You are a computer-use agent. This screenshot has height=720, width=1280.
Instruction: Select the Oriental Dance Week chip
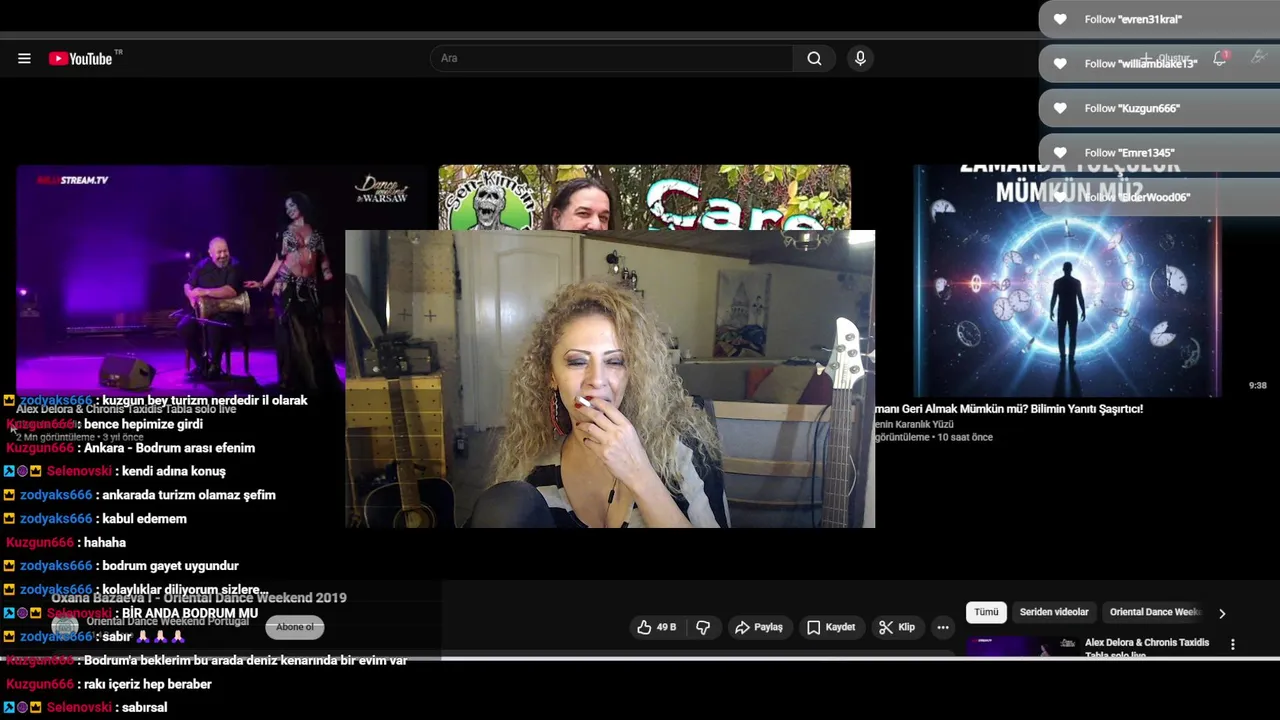(x=1154, y=612)
